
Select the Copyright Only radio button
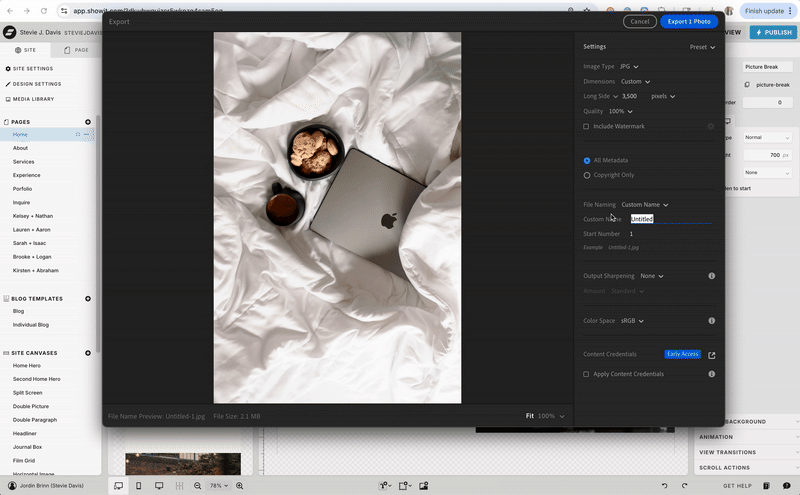[587, 175]
